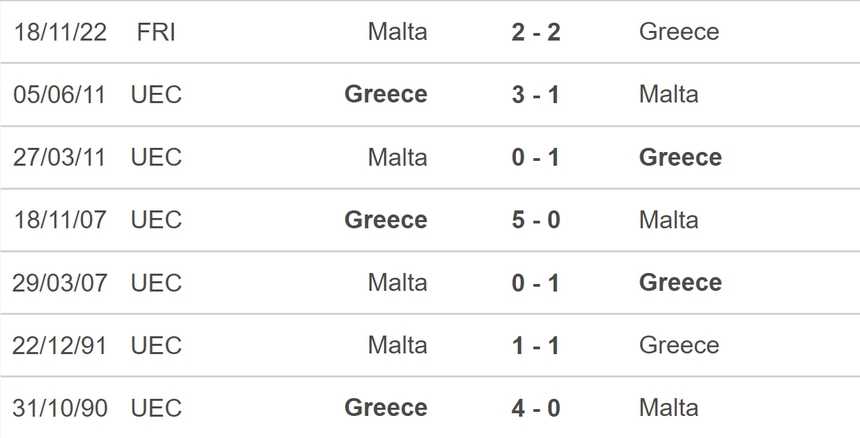Select the 22/12/91 match date
This screenshot has height=438, width=860.
[60, 346]
